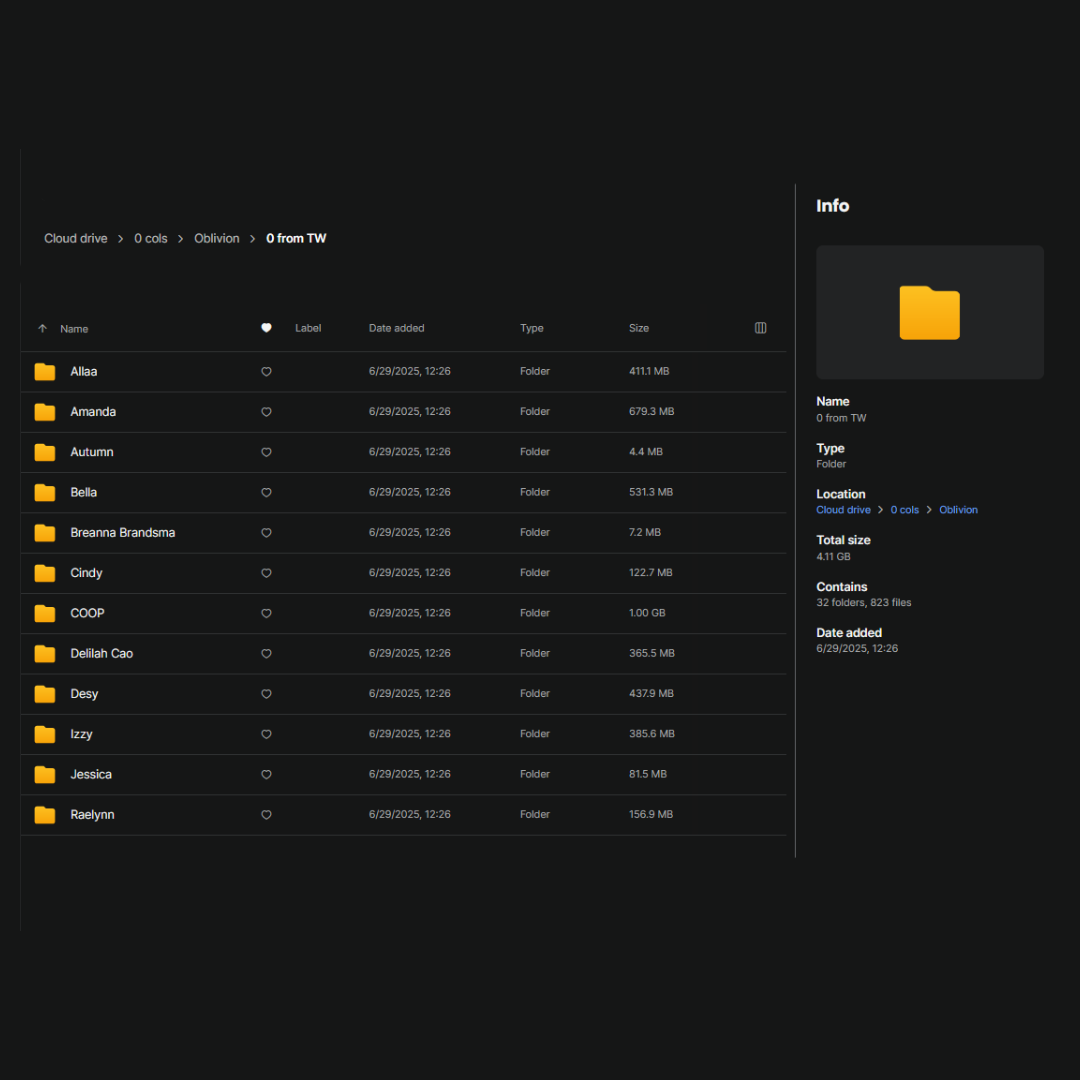Open the column settings icon
1080x1080 pixels.
click(760, 328)
